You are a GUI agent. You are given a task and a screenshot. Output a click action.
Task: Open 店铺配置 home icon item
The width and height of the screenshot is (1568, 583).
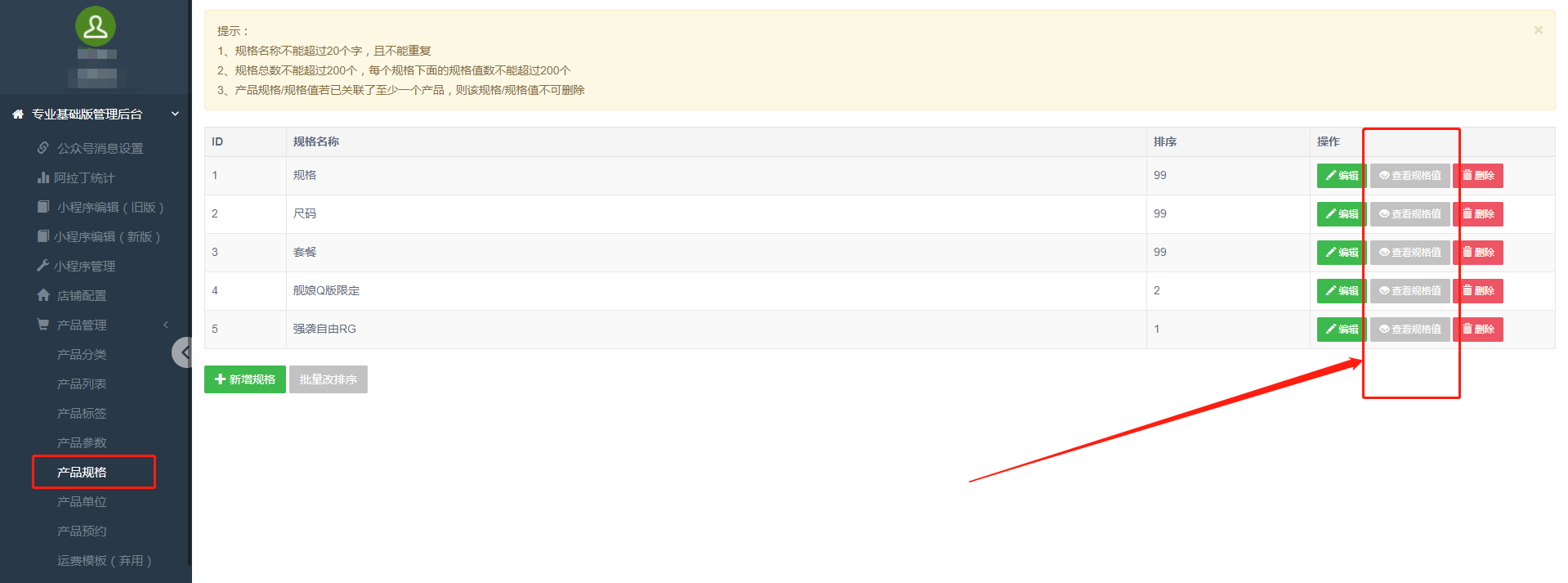coord(82,295)
